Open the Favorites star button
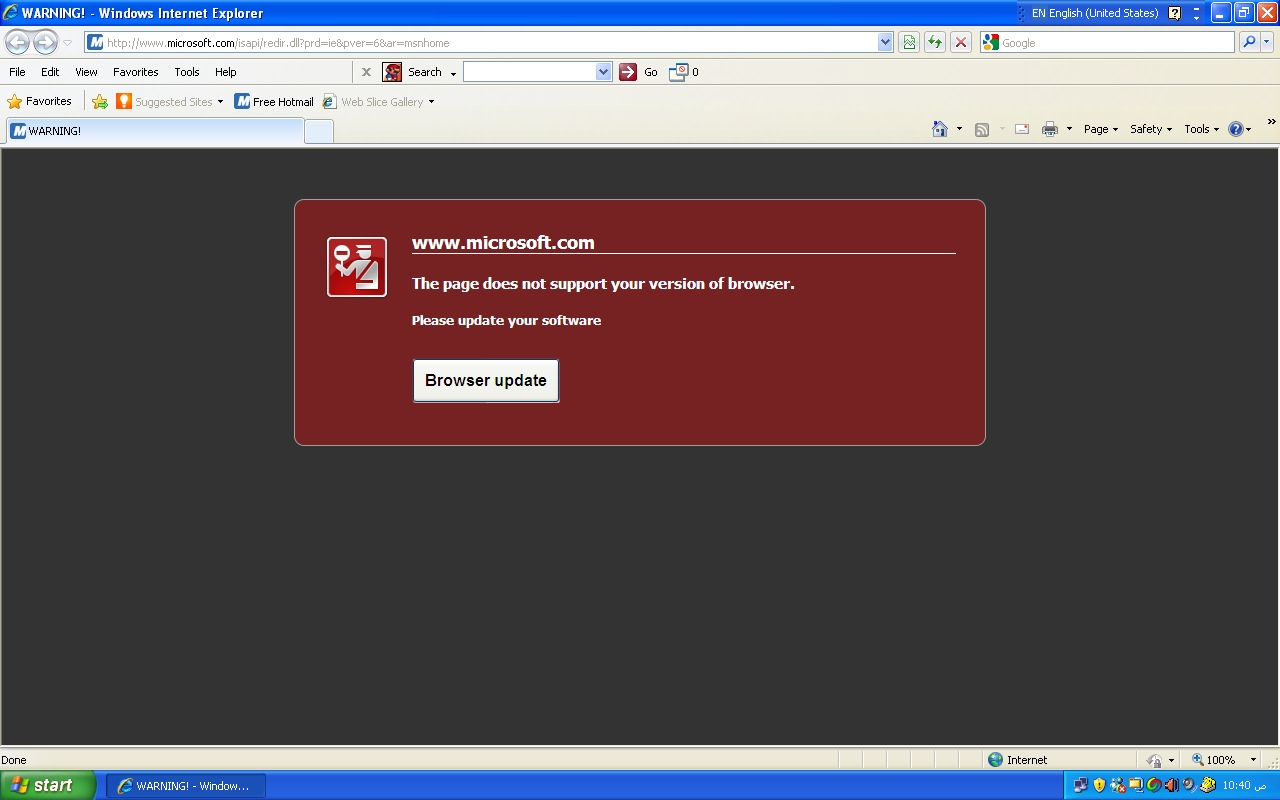Viewport: 1280px width, 800px height. pyautogui.click(x=39, y=101)
